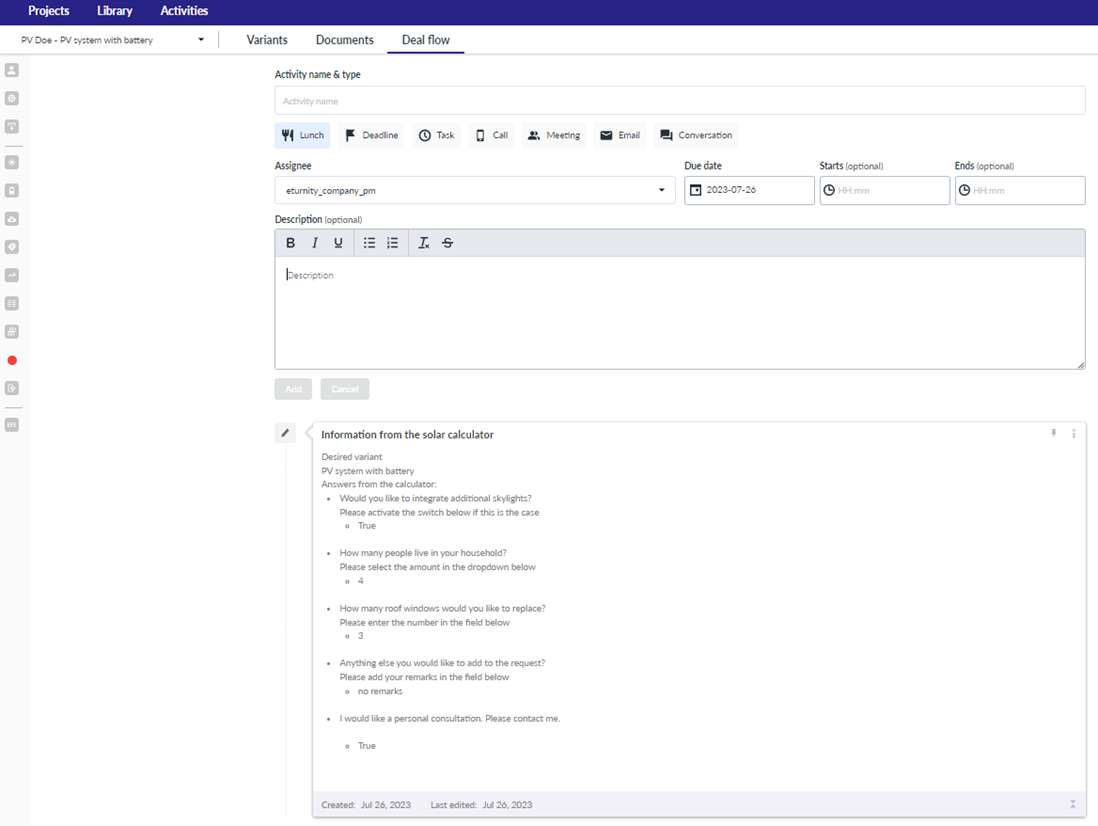The image size is (1098, 826).
Task: Click the clear formatting icon
Action: pyautogui.click(x=424, y=243)
